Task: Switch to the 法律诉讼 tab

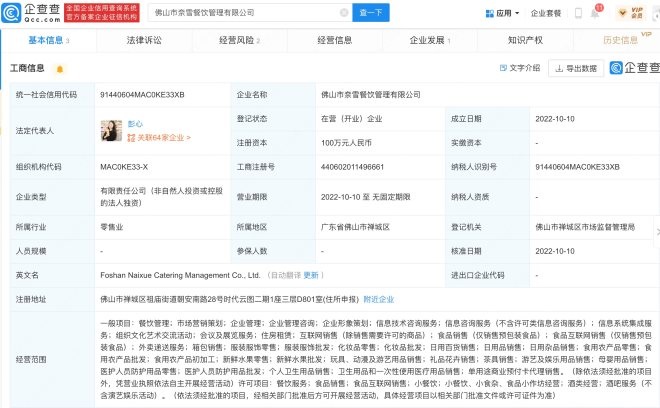Action: [142, 41]
